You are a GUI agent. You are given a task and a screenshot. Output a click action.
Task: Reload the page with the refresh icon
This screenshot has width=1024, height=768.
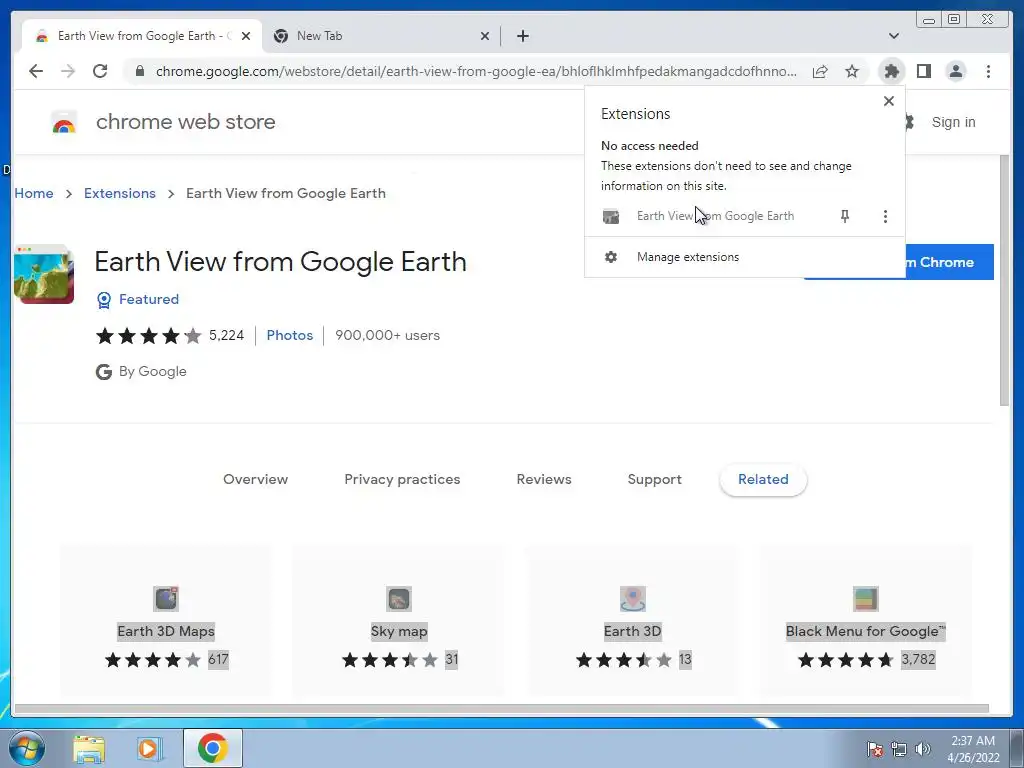coord(100,71)
